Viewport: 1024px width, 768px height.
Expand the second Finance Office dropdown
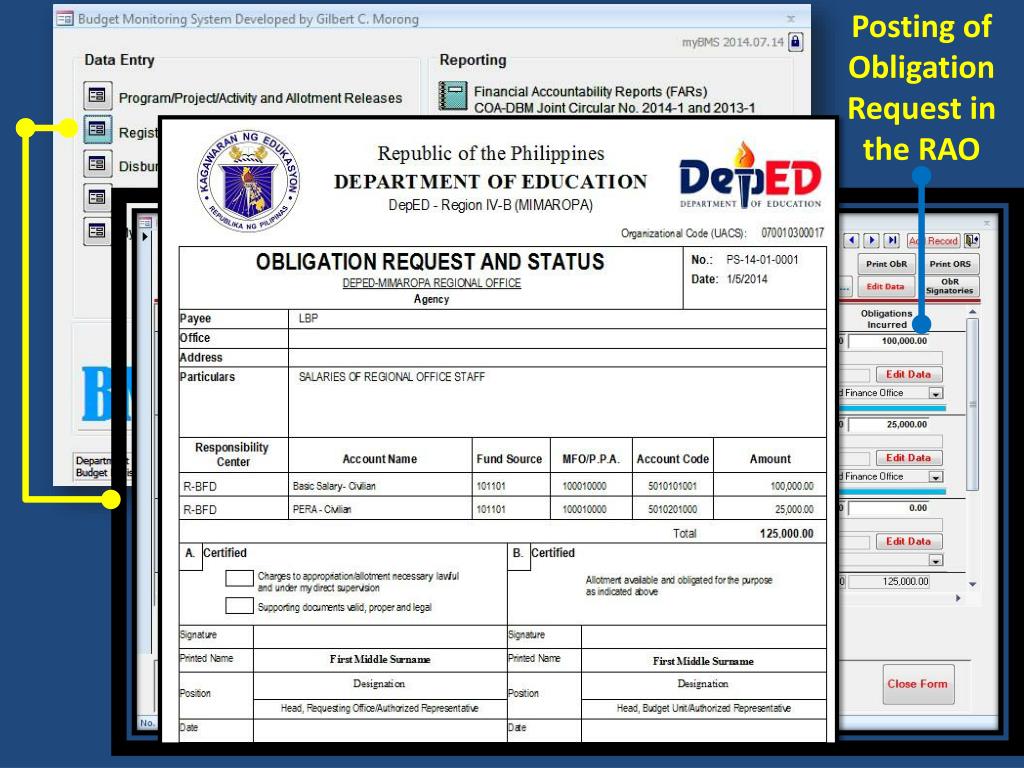tap(936, 477)
